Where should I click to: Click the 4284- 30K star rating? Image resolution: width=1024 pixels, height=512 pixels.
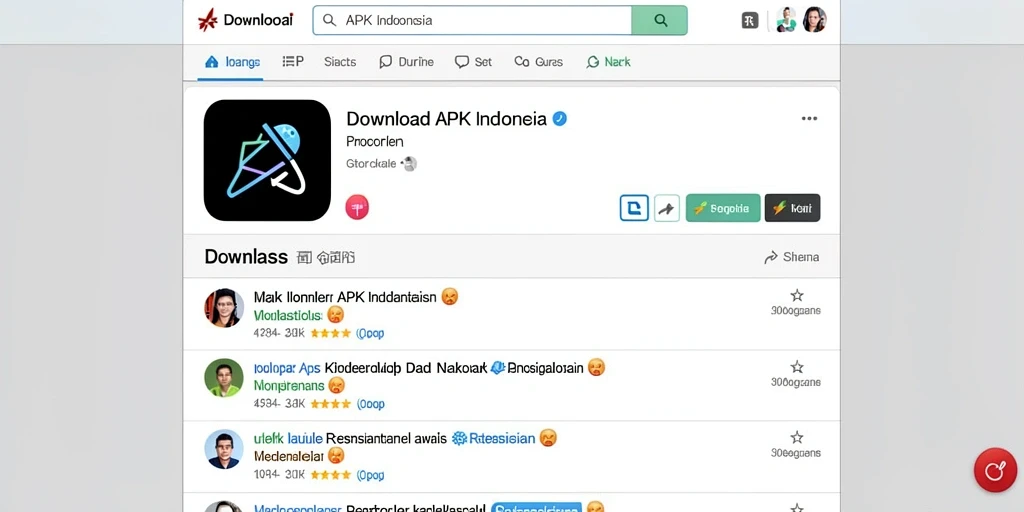tap(330, 334)
